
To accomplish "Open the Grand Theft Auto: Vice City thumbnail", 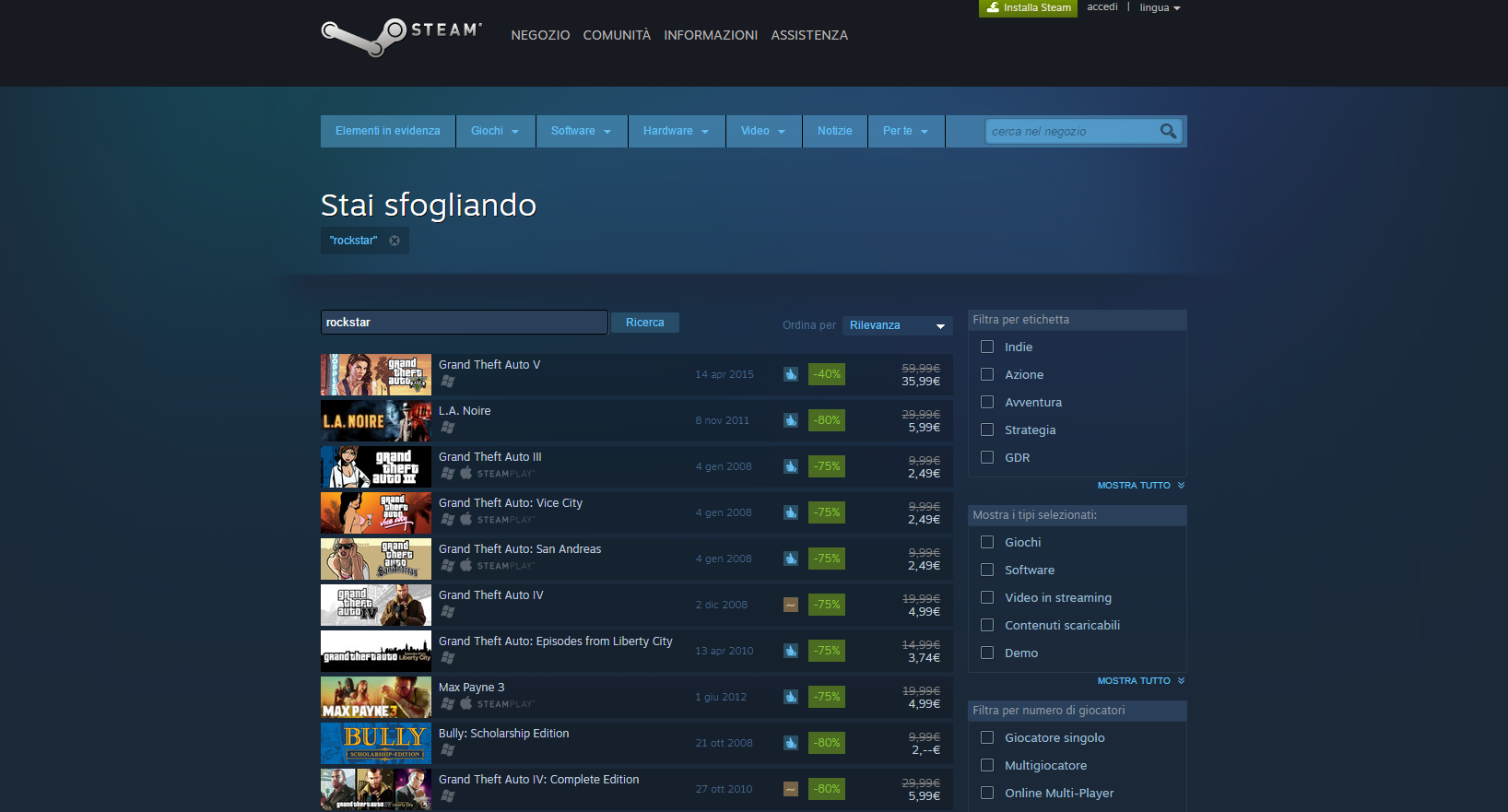I will [x=376, y=512].
